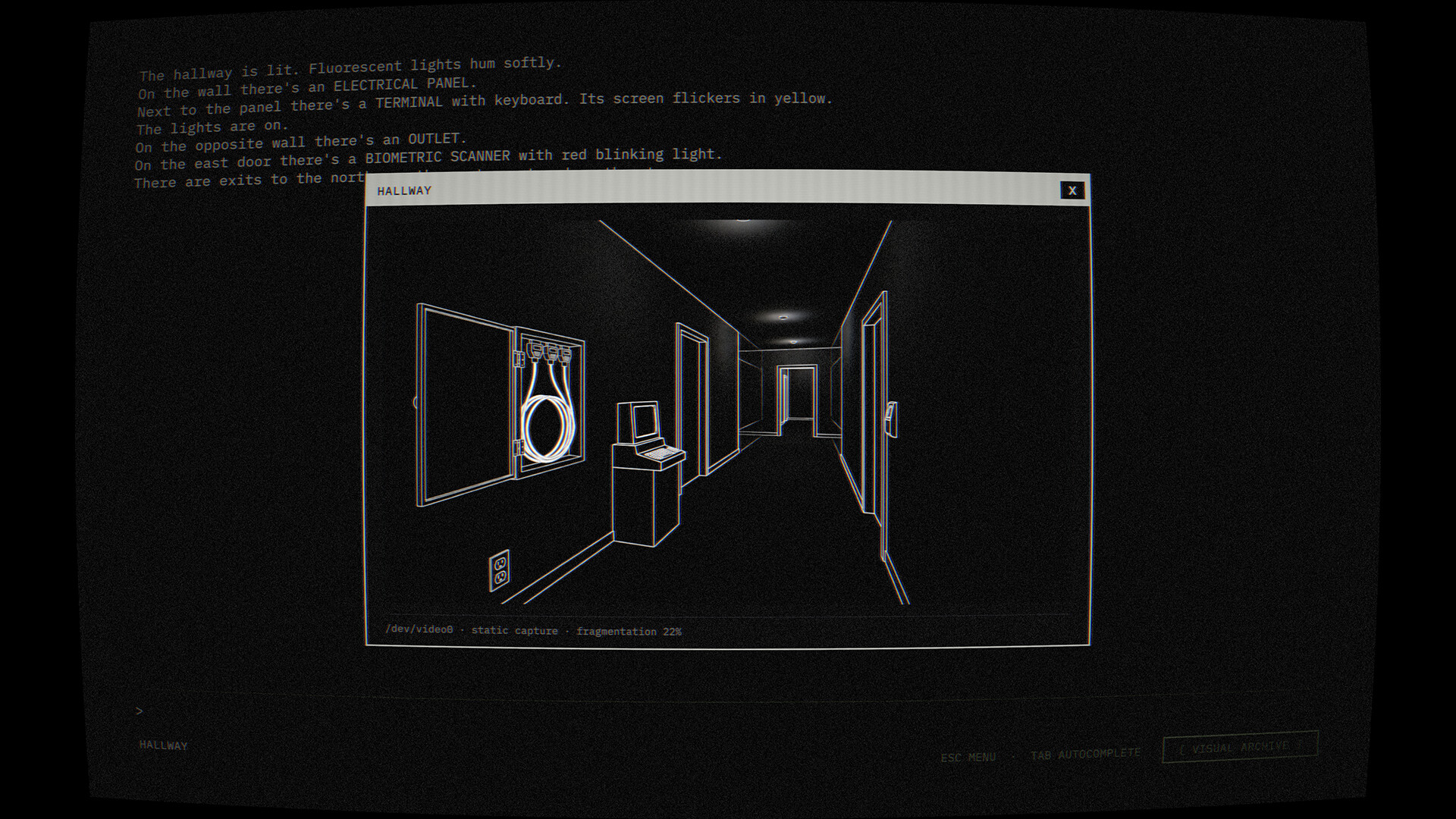
Task: Click the TERMINAL with keyboard text line
Action: 485,105
